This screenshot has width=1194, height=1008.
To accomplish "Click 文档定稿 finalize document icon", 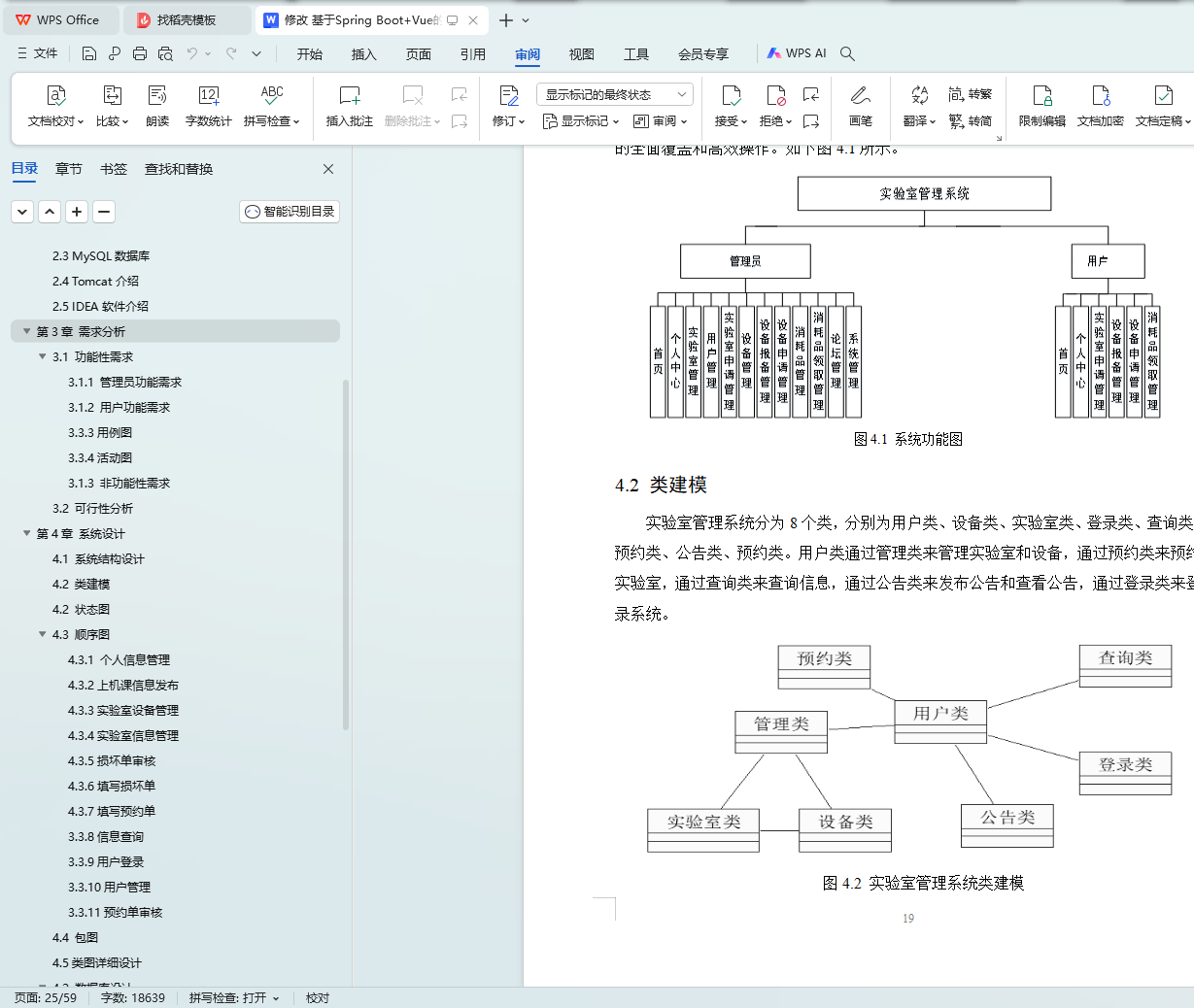I will click(x=1163, y=95).
